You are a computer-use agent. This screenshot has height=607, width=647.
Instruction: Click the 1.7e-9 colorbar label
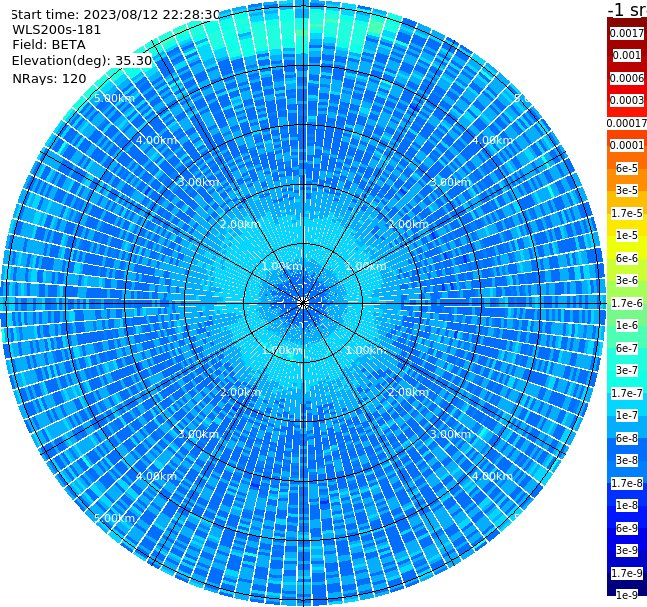(627, 573)
